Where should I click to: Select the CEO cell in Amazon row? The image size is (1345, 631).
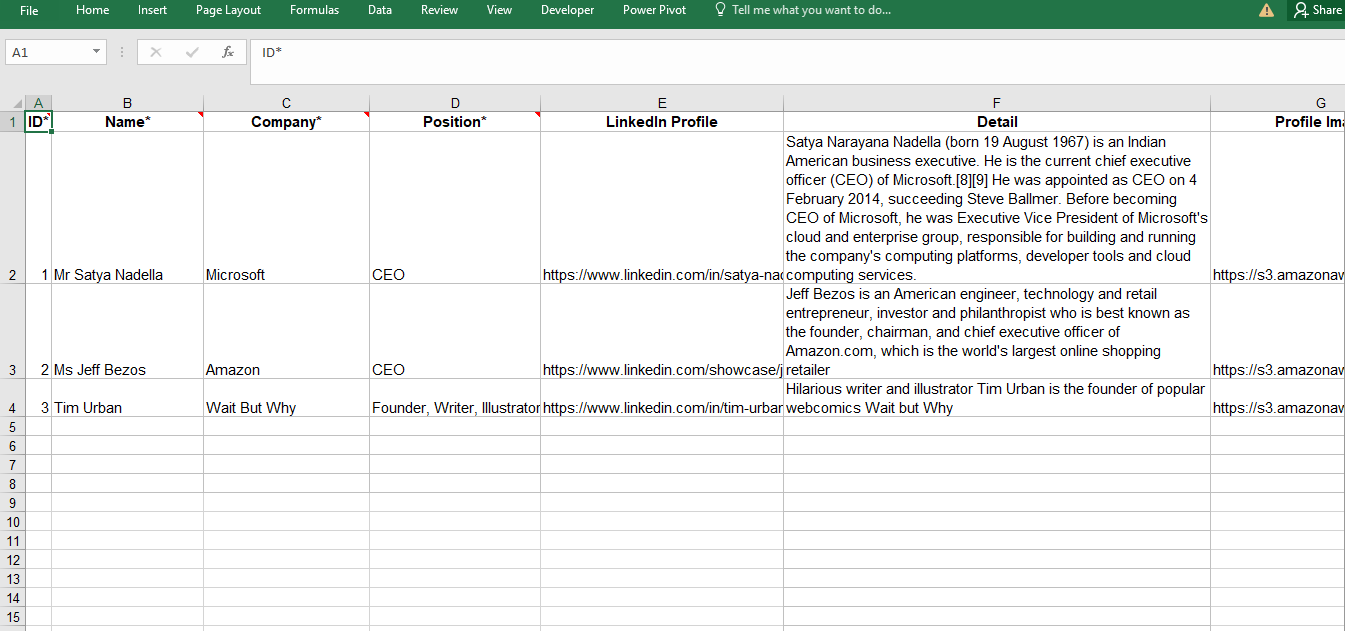point(455,331)
